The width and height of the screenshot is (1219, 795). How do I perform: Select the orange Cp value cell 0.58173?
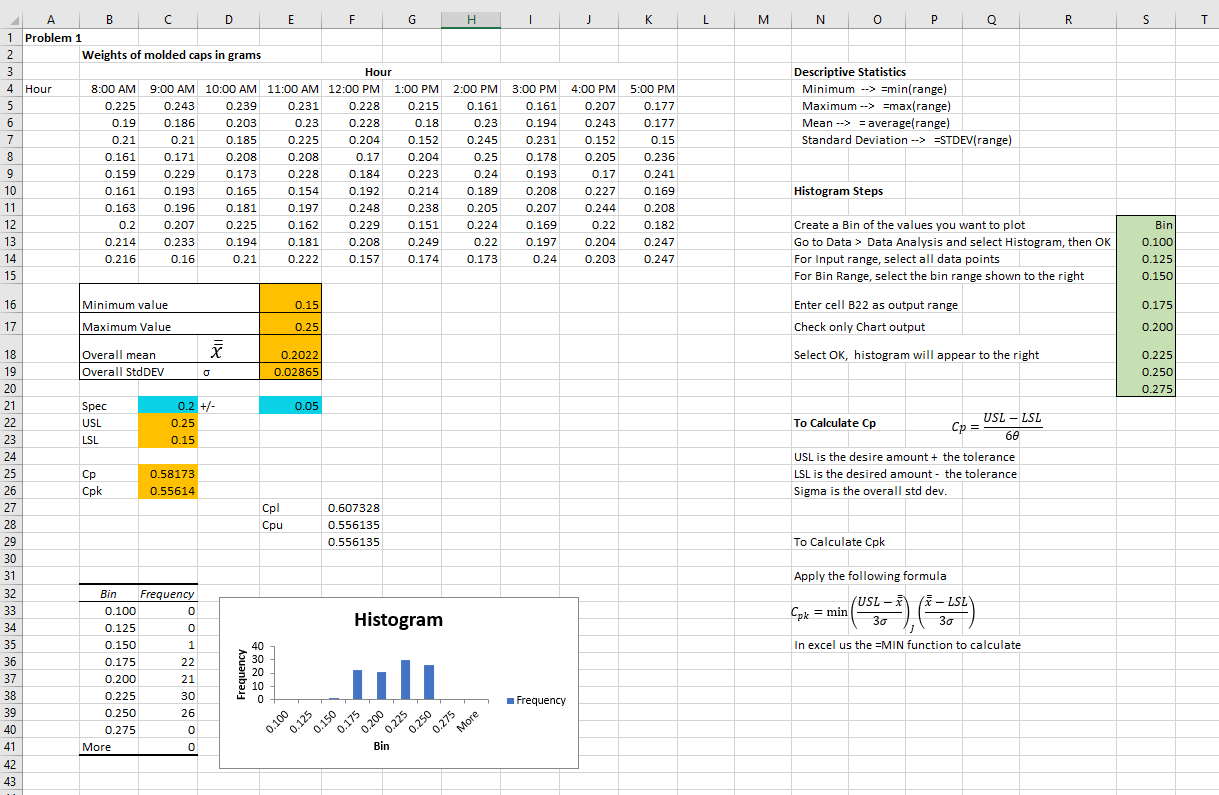[x=167, y=474]
